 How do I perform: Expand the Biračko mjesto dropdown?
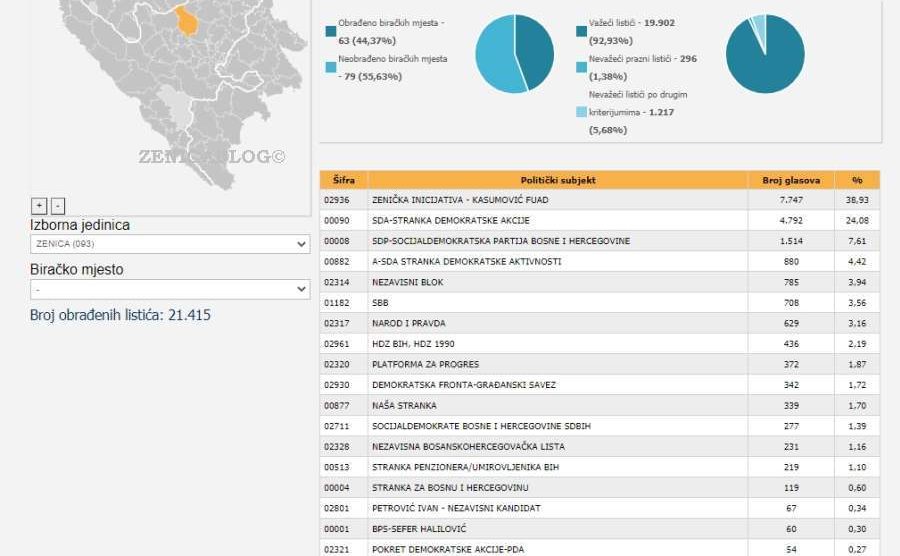pos(170,289)
